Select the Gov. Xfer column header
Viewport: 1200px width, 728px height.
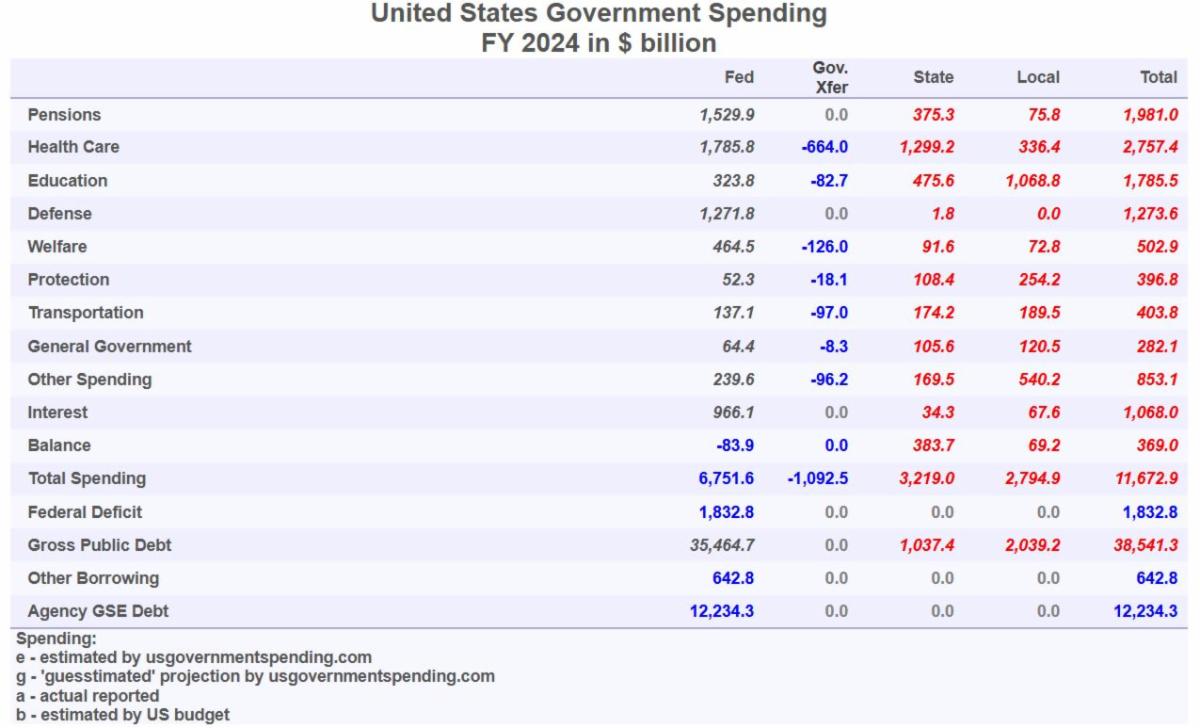pos(831,77)
